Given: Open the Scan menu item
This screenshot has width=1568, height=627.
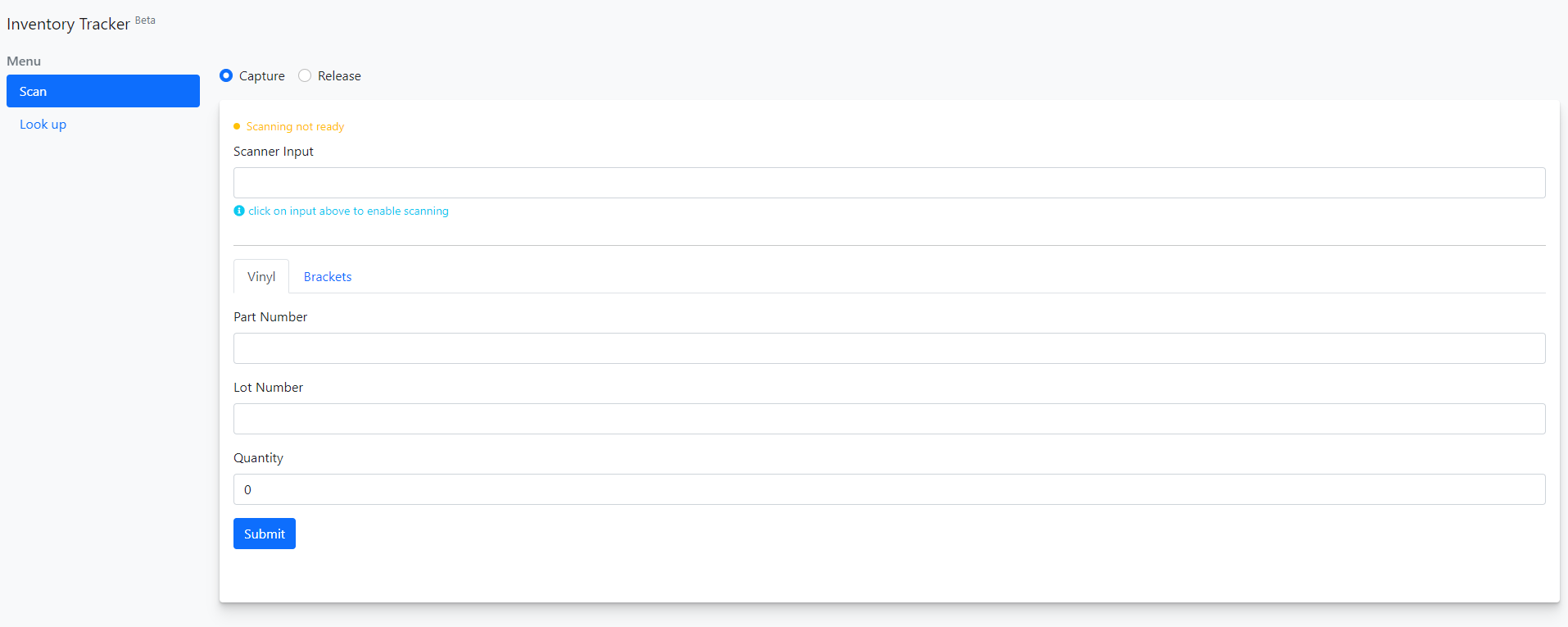Looking at the screenshot, I should coord(103,91).
